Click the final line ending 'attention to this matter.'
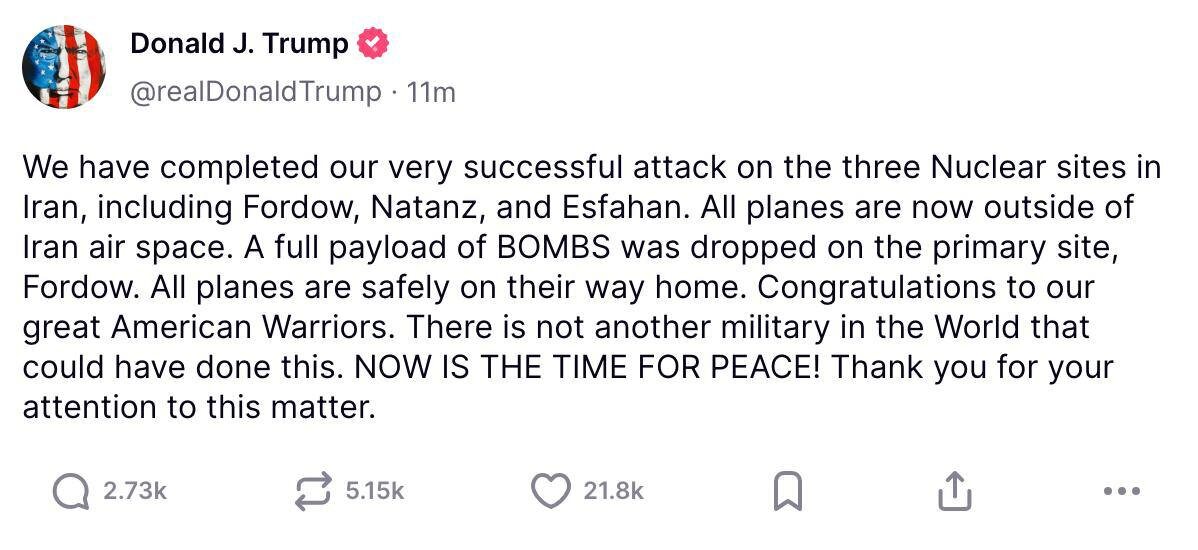This screenshot has width=1198, height=550. click(198, 408)
